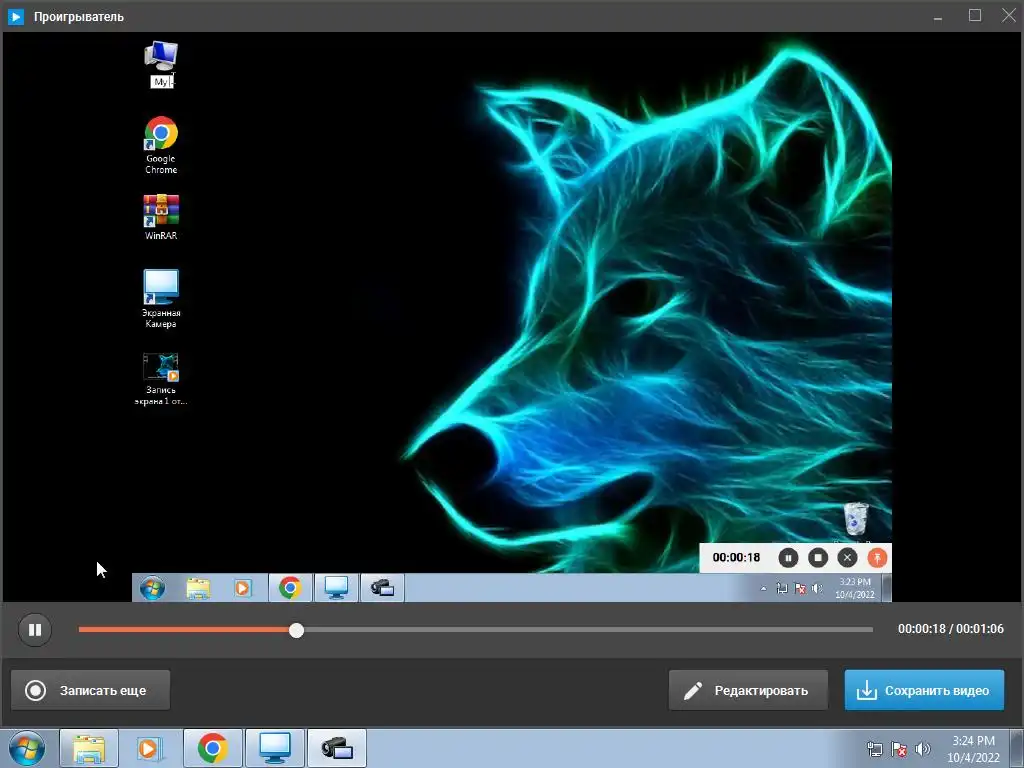The height and width of the screenshot is (768, 1024).
Task: Switch to the camcorder app on bottom taskbar
Action: [x=337, y=748]
